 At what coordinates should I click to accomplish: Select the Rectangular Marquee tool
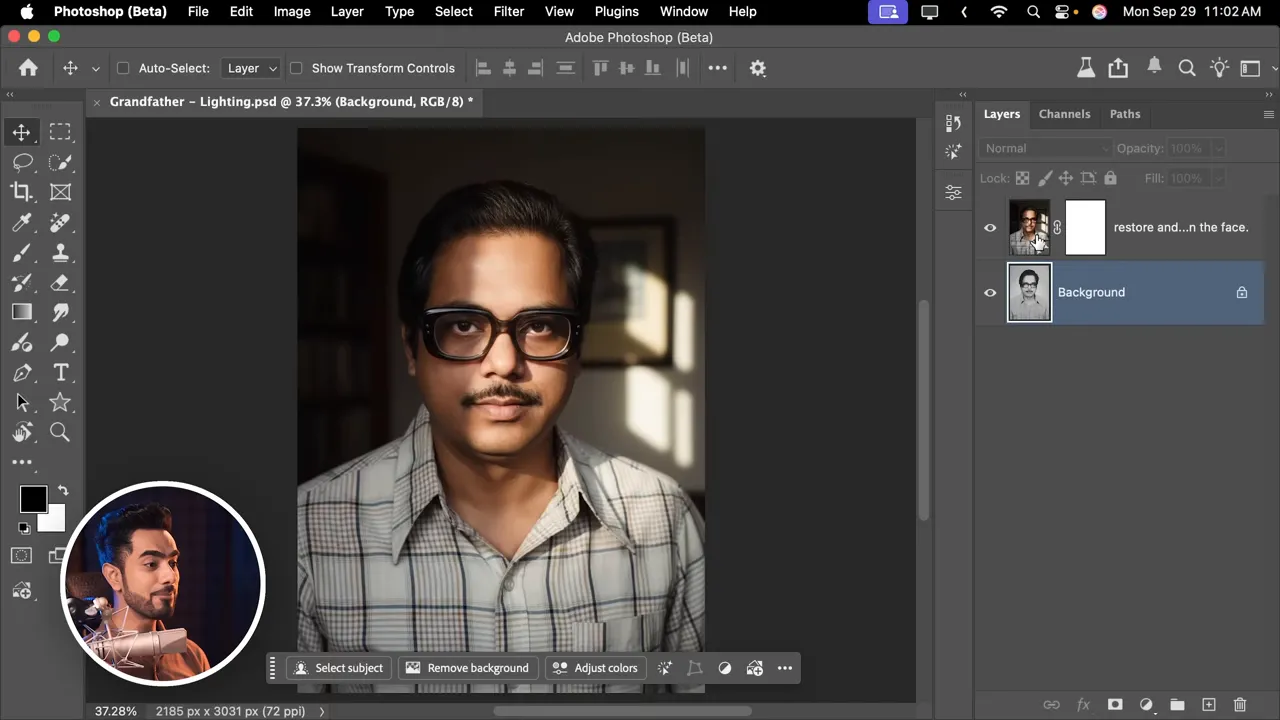pyautogui.click(x=60, y=132)
